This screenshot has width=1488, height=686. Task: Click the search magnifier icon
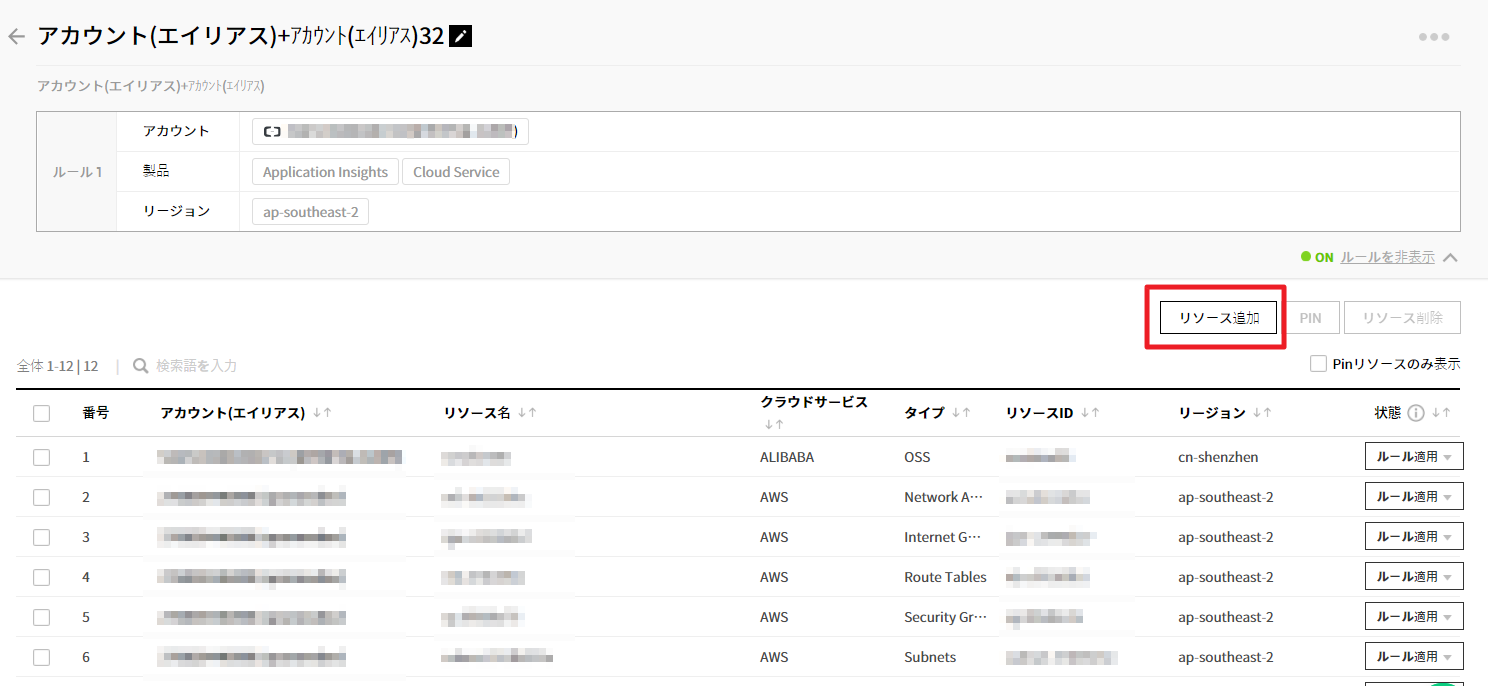point(141,366)
